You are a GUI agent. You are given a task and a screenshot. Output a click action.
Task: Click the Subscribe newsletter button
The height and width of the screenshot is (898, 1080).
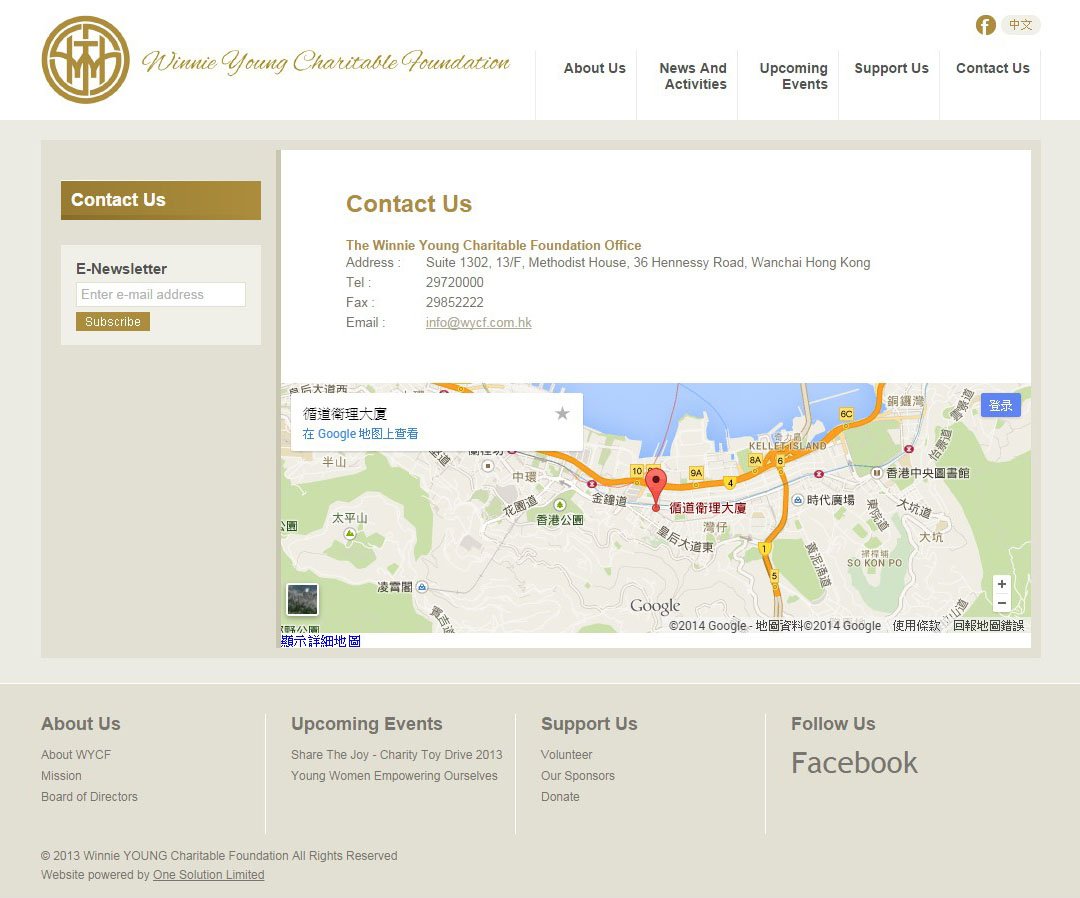113,322
